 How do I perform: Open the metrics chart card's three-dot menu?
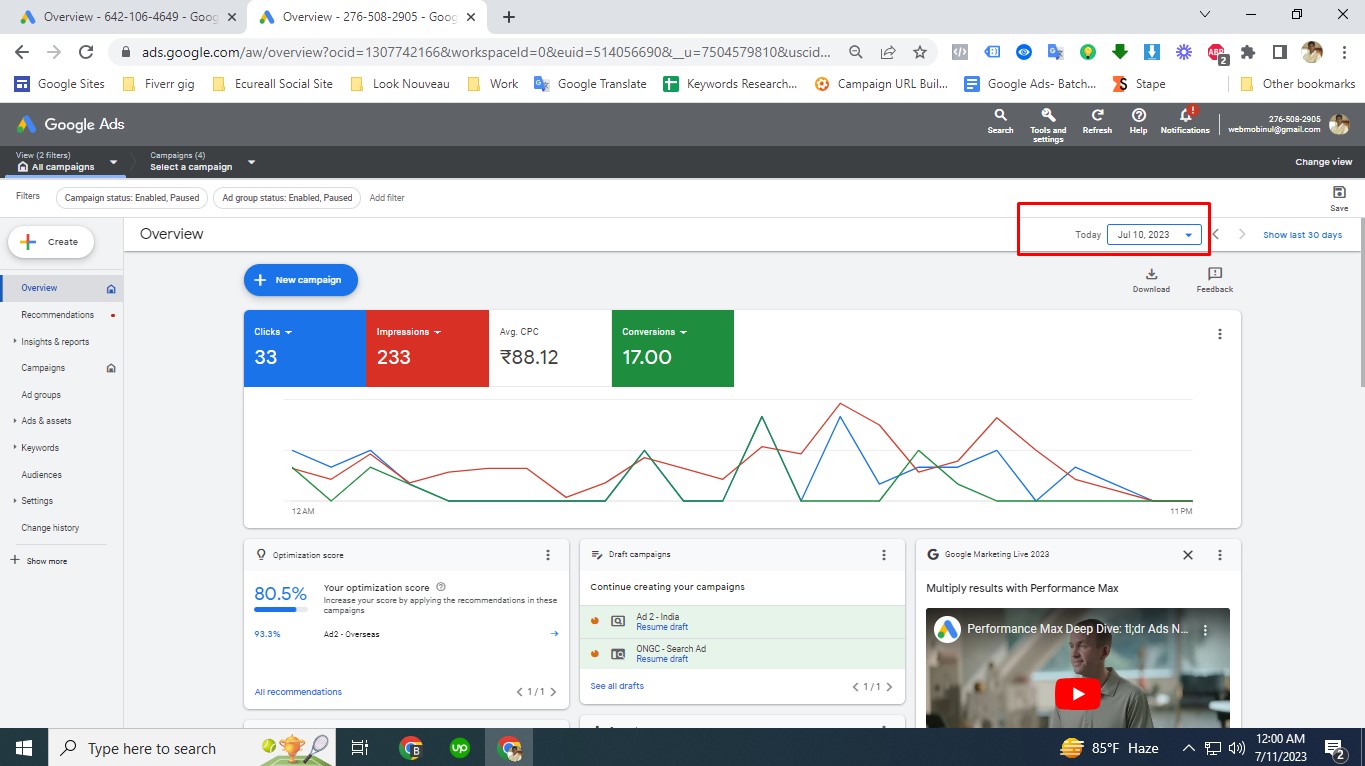(x=1220, y=335)
